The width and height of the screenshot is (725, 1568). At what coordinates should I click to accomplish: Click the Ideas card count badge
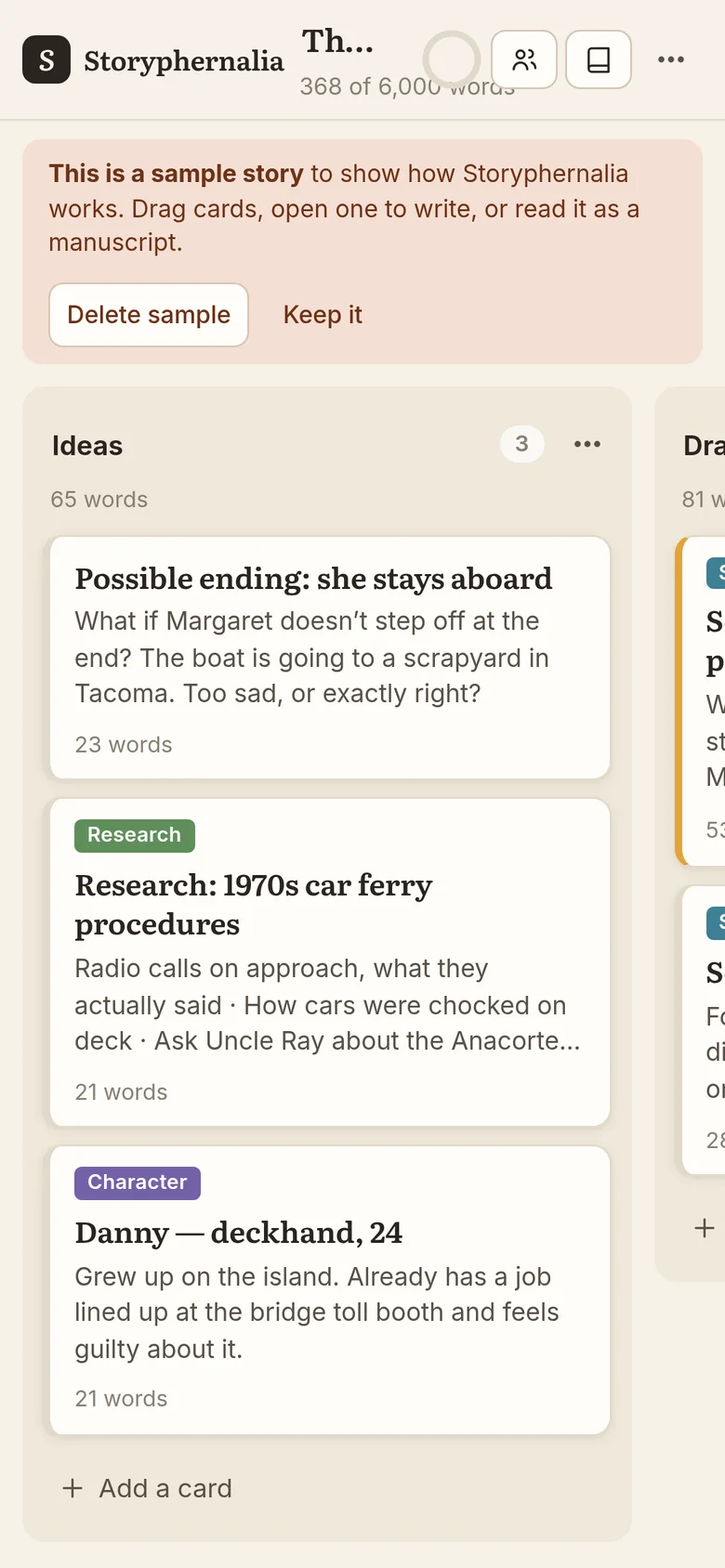(x=522, y=444)
